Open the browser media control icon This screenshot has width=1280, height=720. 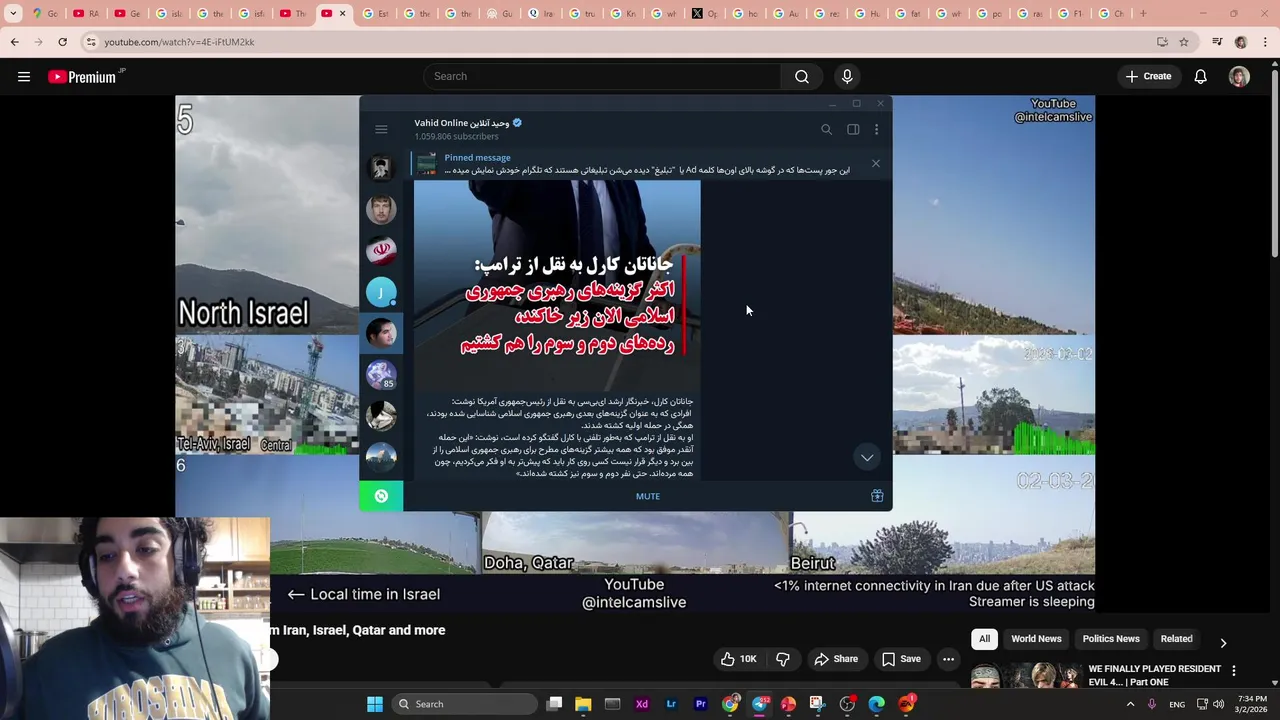tap(1217, 42)
